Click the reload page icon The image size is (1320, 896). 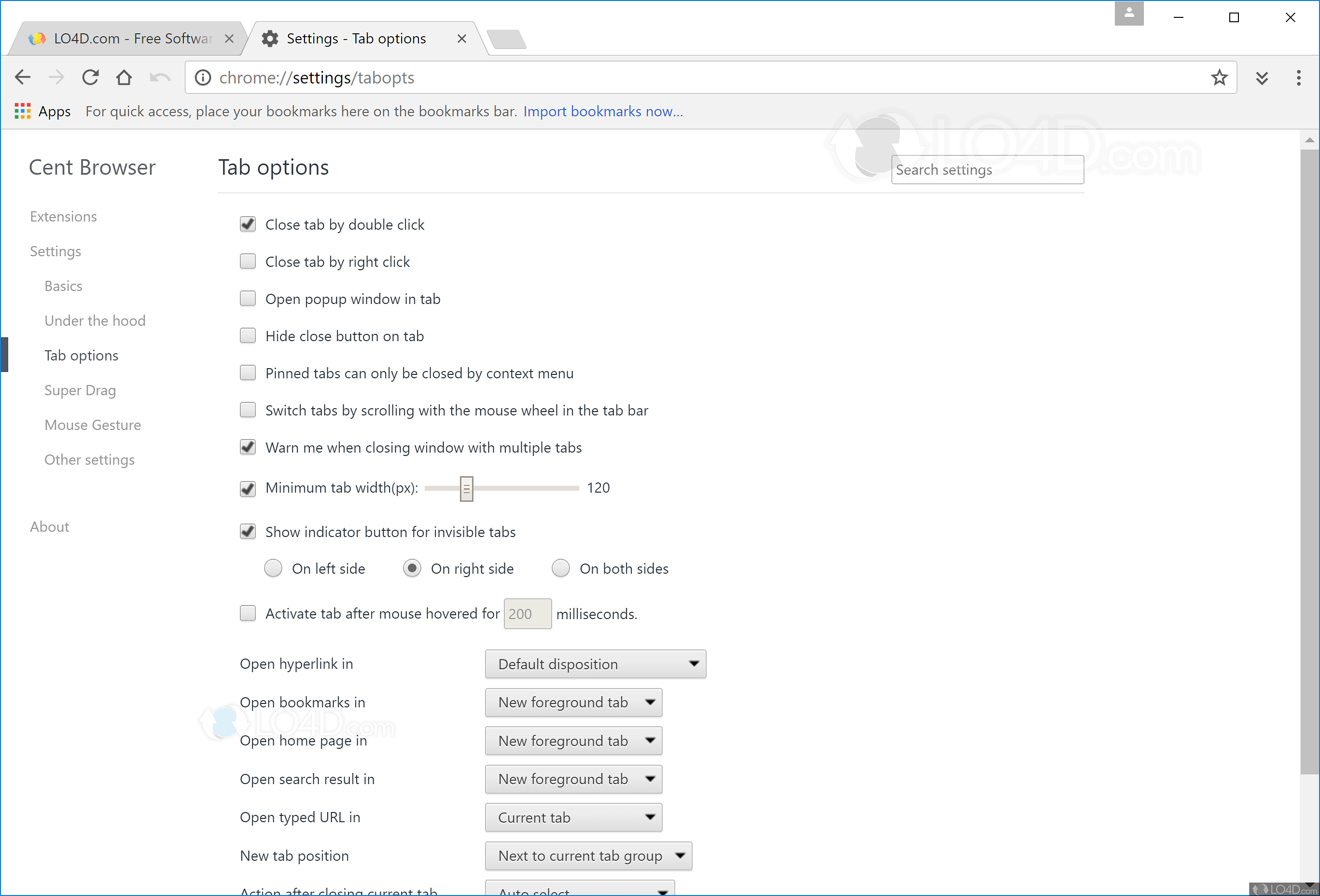[x=91, y=77]
